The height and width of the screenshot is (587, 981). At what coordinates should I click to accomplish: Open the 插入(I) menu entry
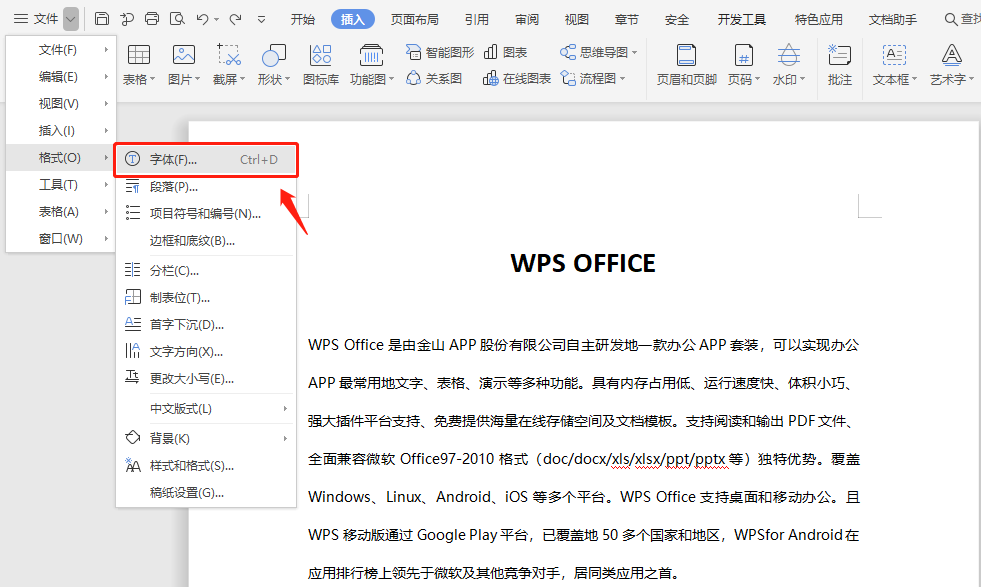click(x=61, y=130)
